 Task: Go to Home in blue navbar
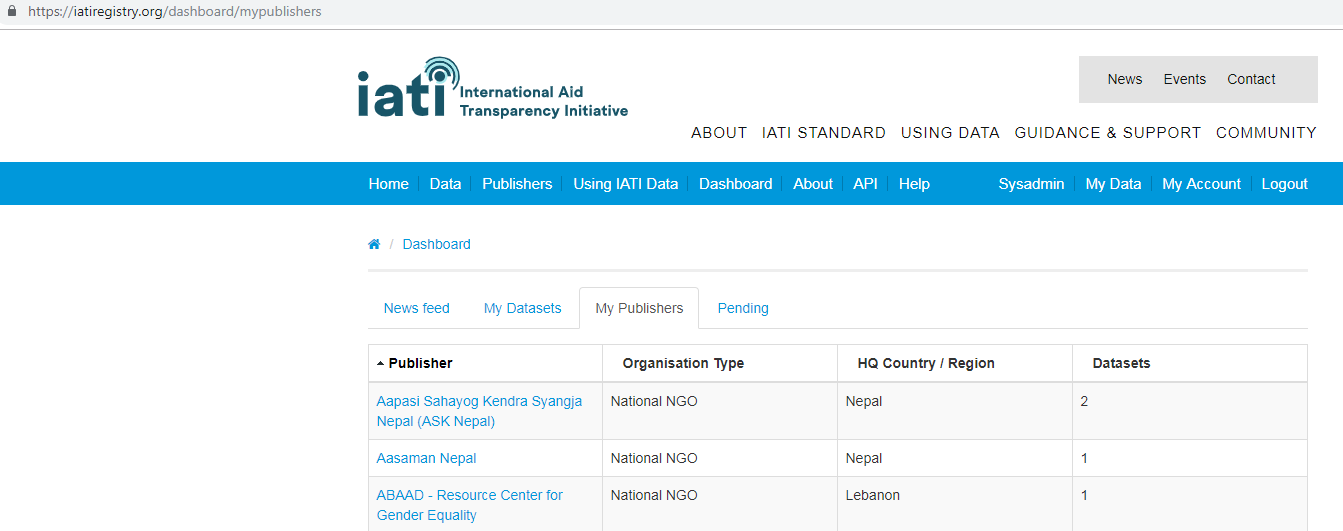click(x=388, y=184)
